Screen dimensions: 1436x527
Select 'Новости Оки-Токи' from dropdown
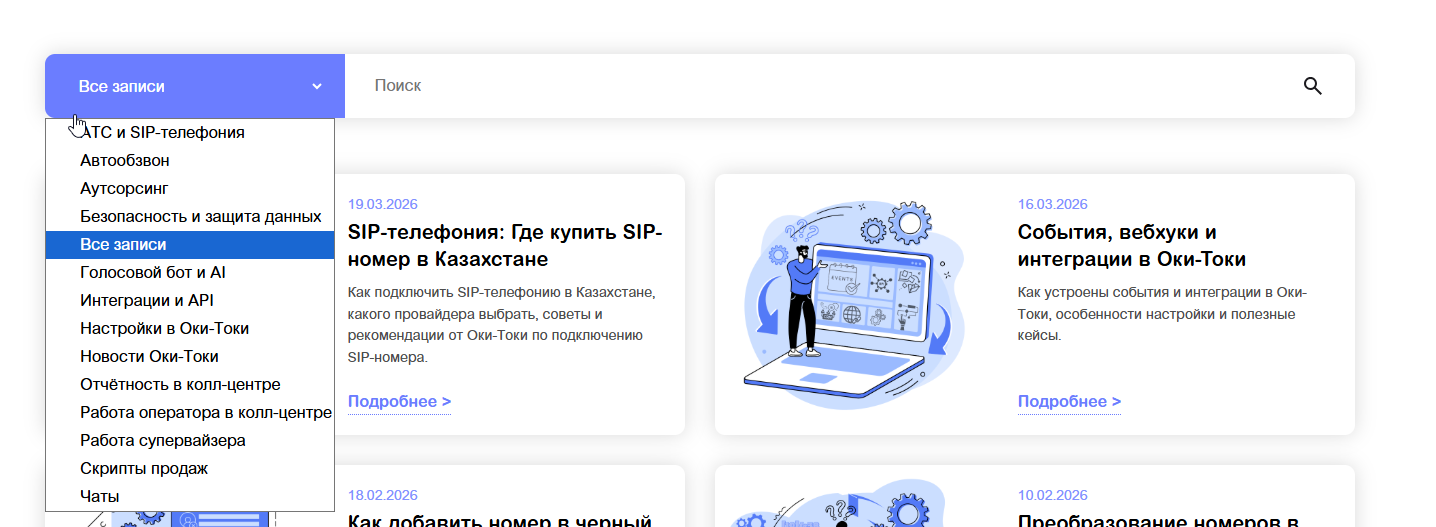[x=190, y=356]
